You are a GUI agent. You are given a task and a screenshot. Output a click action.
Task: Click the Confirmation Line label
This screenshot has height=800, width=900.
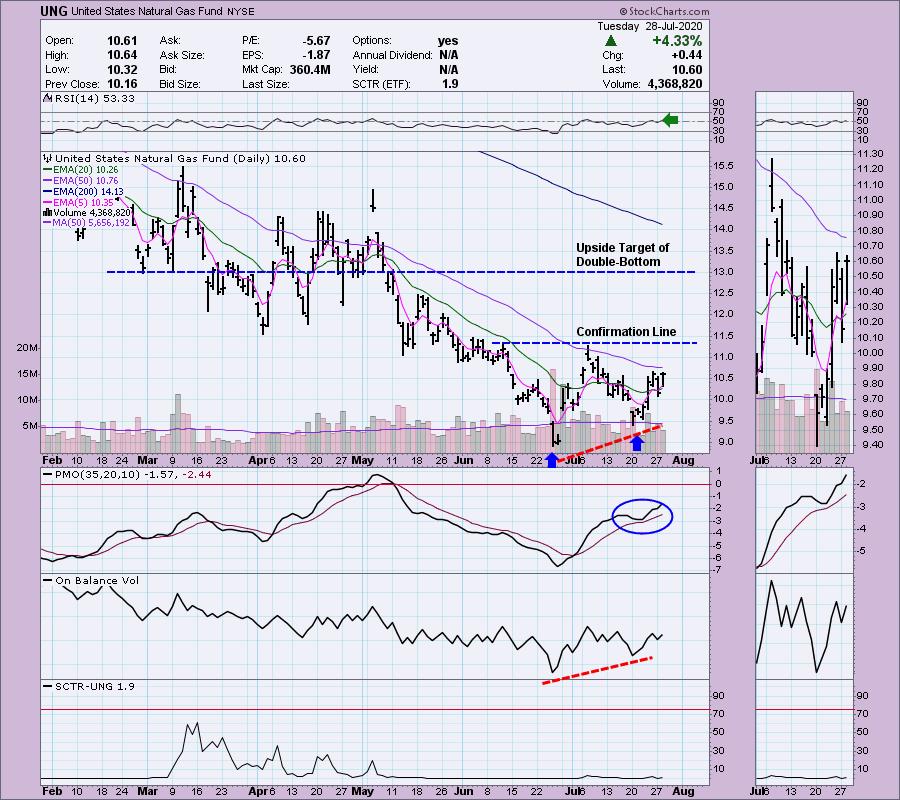click(x=626, y=332)
